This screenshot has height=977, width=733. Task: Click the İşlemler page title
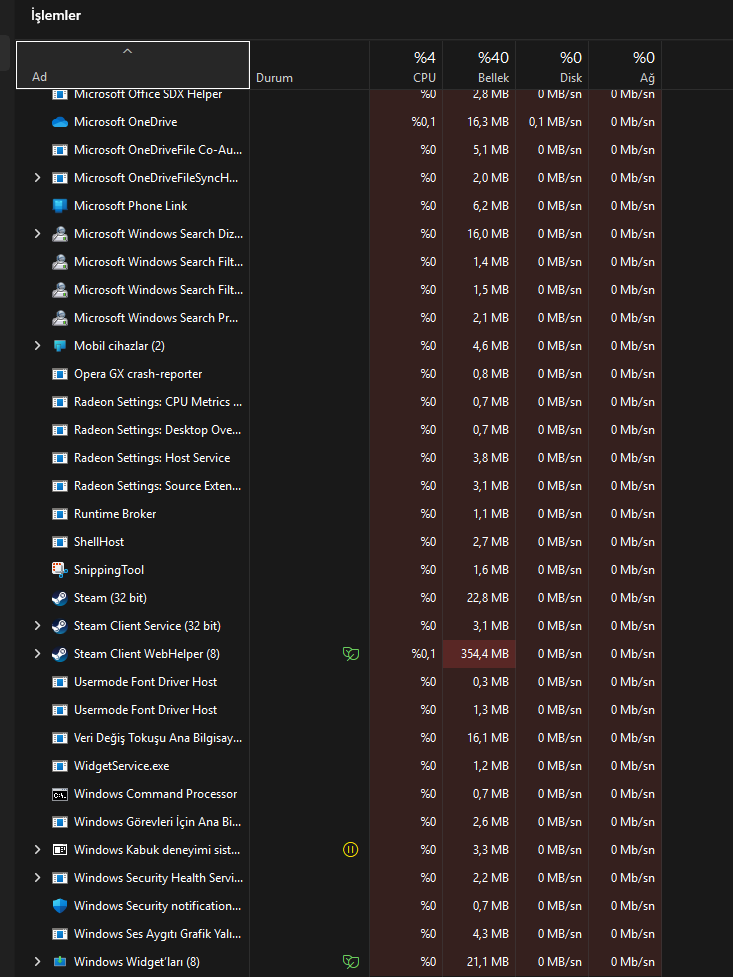pyautogui.click(x=56, y=16)
